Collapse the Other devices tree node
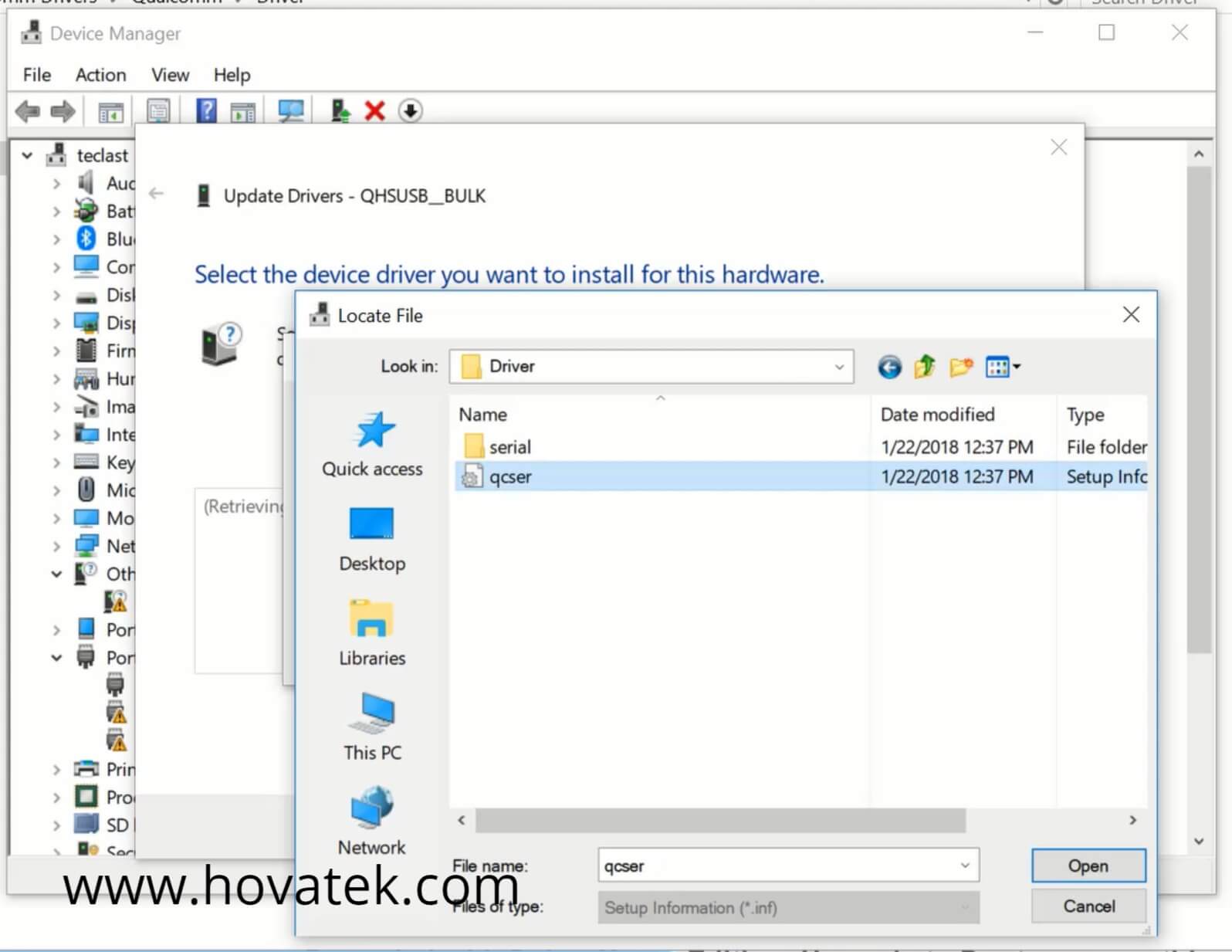The image size is (1232, 952). 56,574
